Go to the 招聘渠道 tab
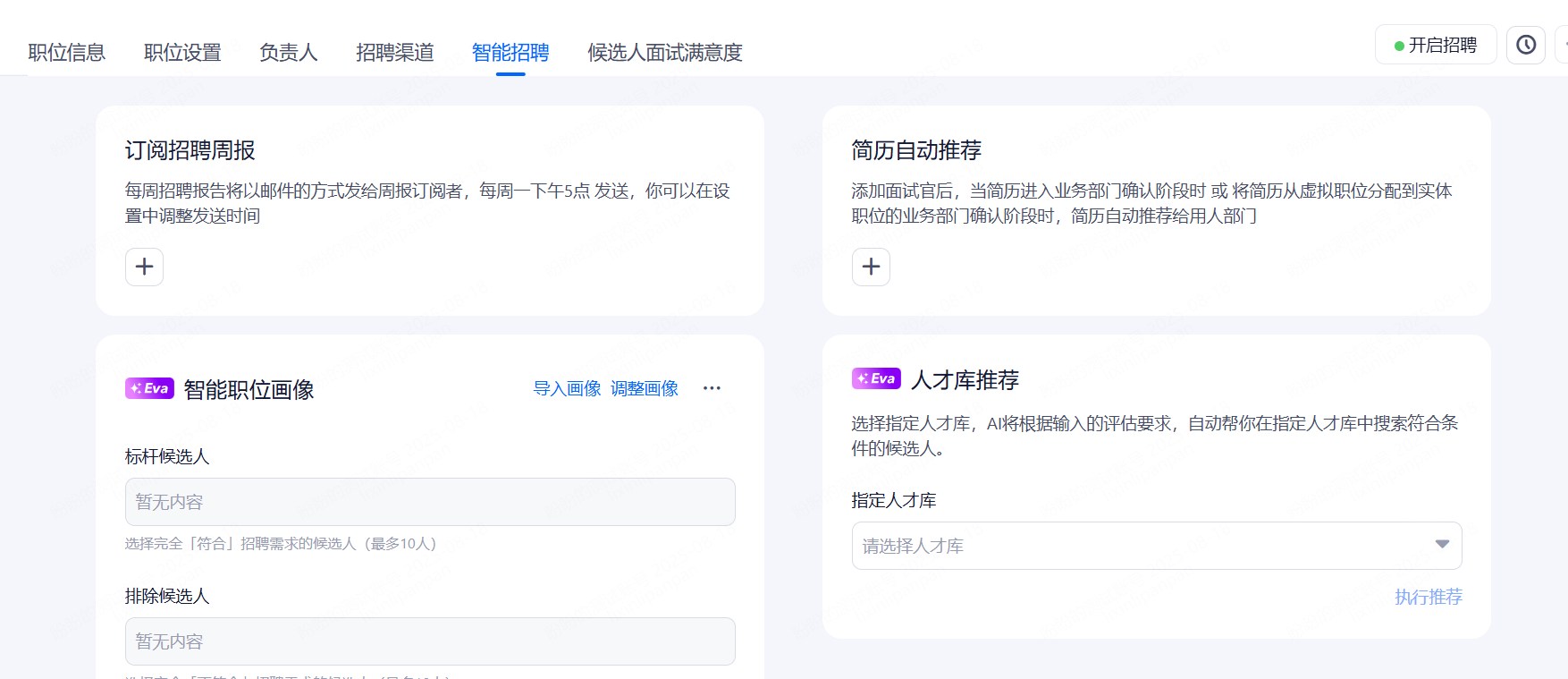The height and width of the screenshot is (679, 1568). (394, 53)
